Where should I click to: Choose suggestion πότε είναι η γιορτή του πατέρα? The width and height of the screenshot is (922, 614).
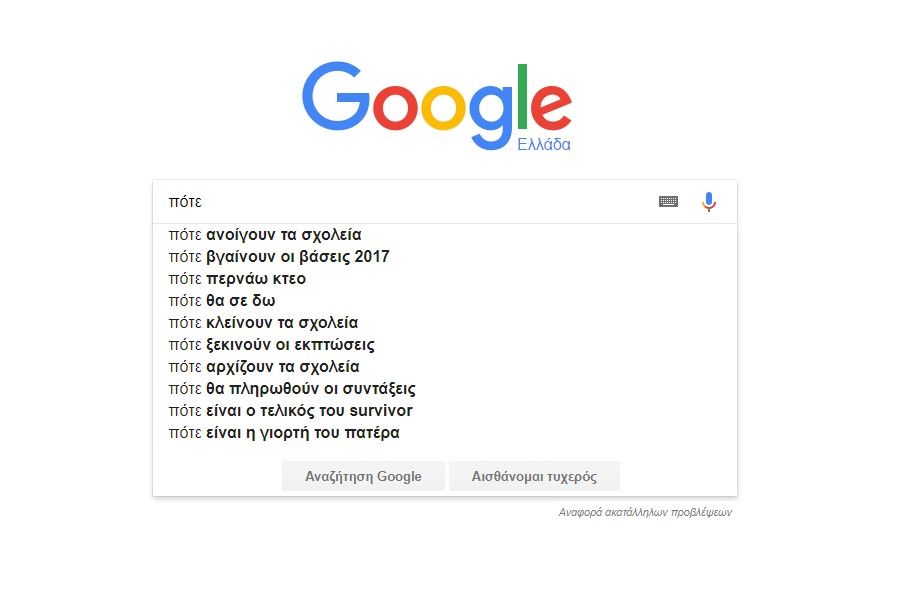(x=445, y=433)
